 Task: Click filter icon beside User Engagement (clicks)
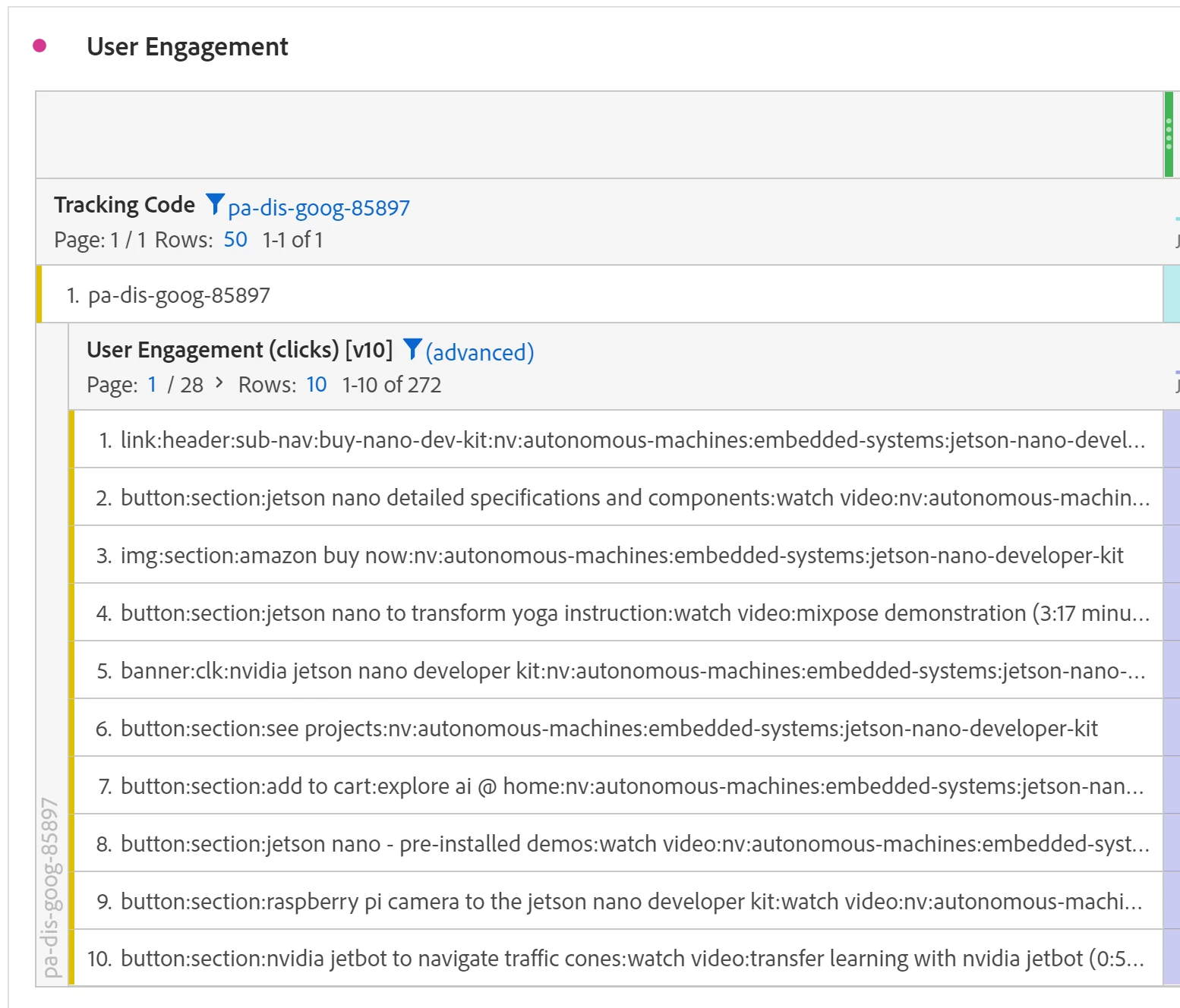point(412,348)
